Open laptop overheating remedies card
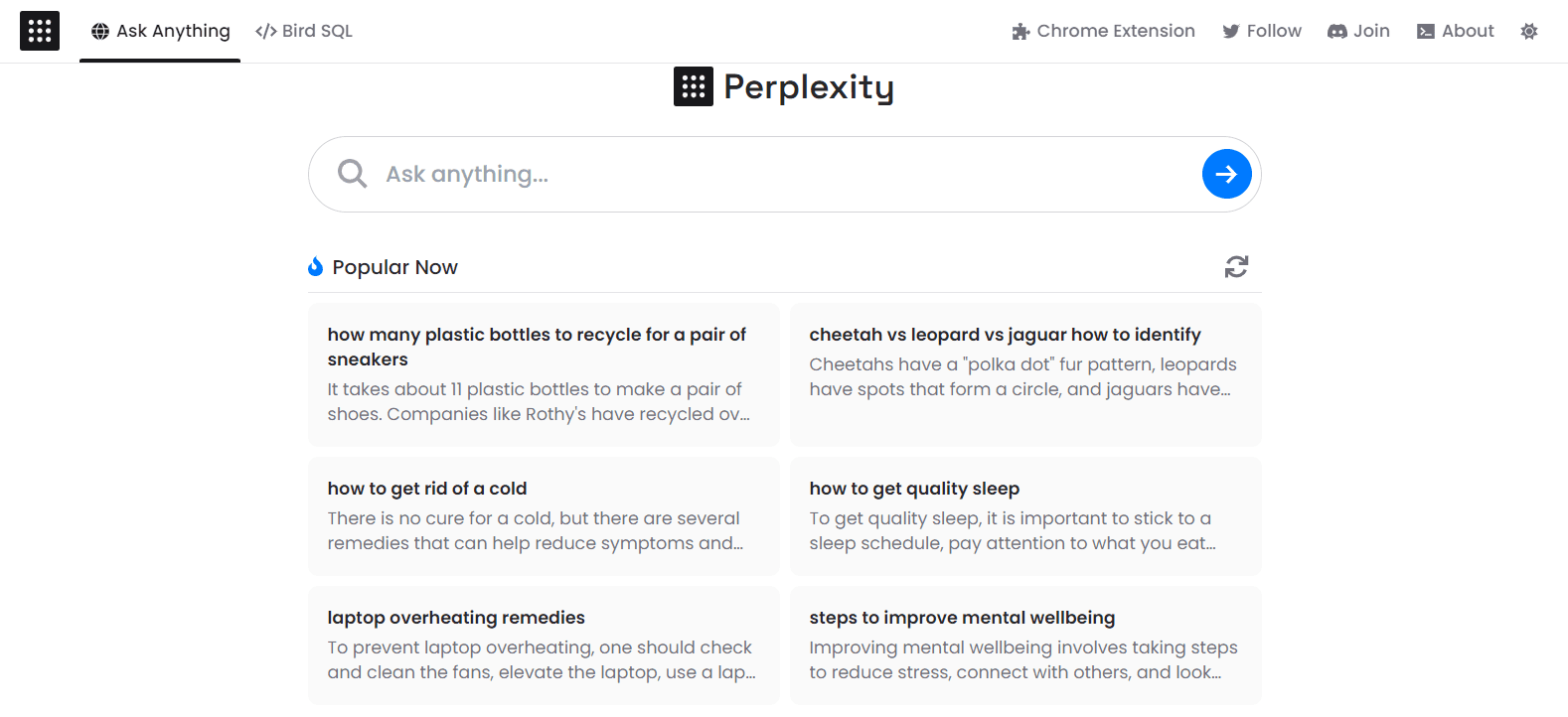 (x=544, y=645)
